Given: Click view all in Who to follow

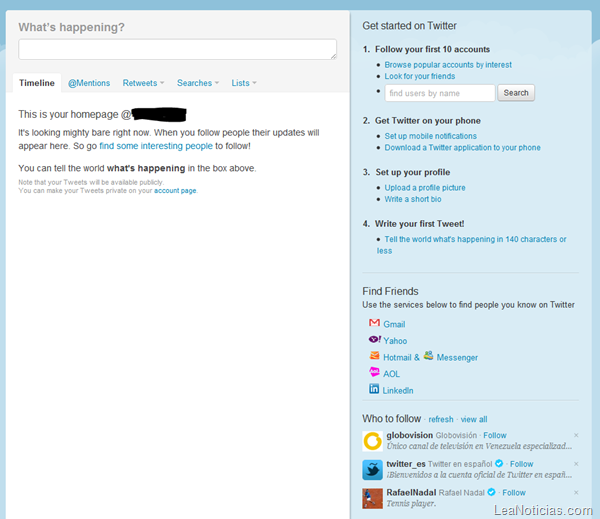Looking at the screenshot, I should tap(474, 419).
